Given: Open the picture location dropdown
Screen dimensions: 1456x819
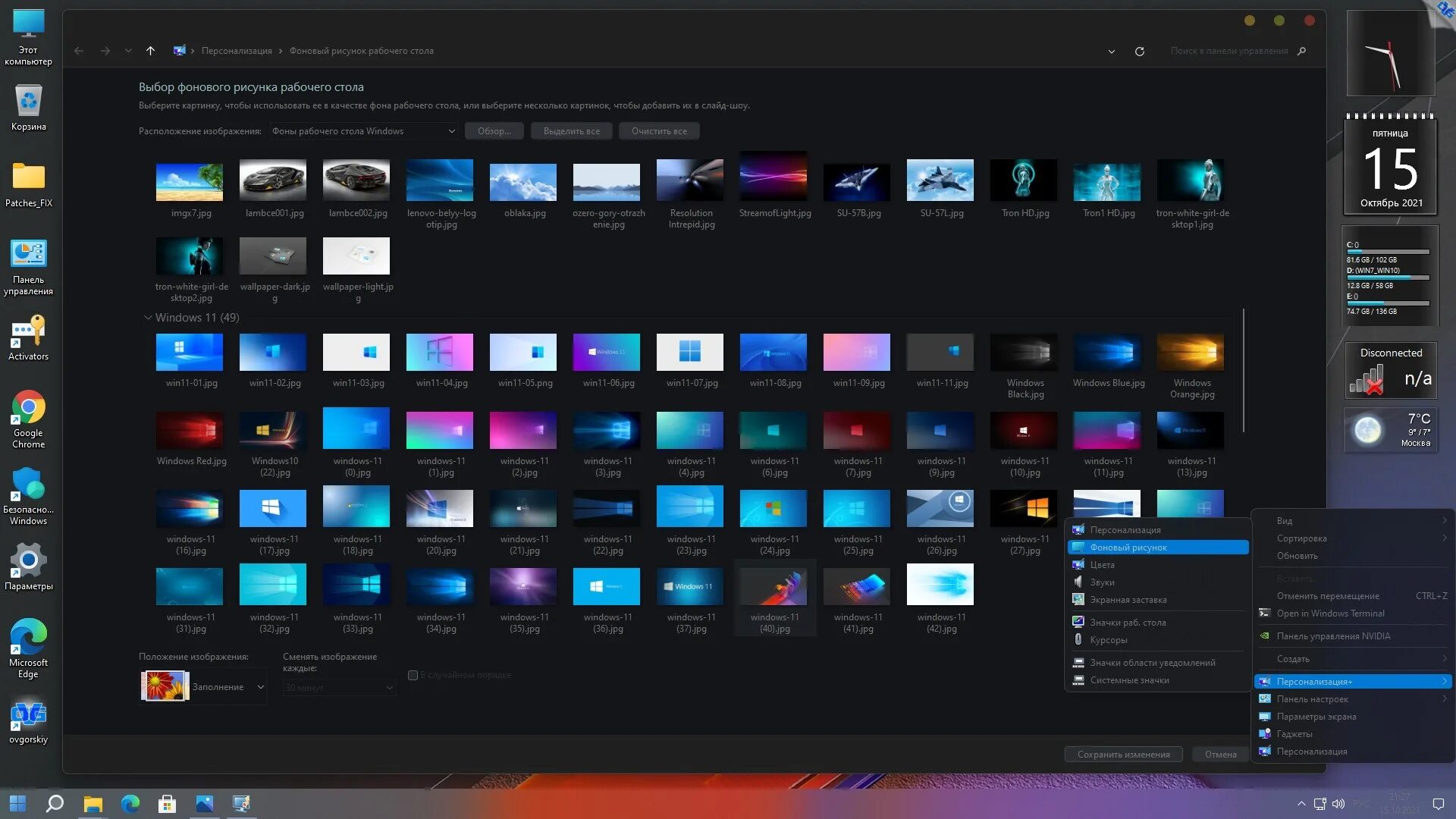Looking at the screenshot, I should 364,131.
